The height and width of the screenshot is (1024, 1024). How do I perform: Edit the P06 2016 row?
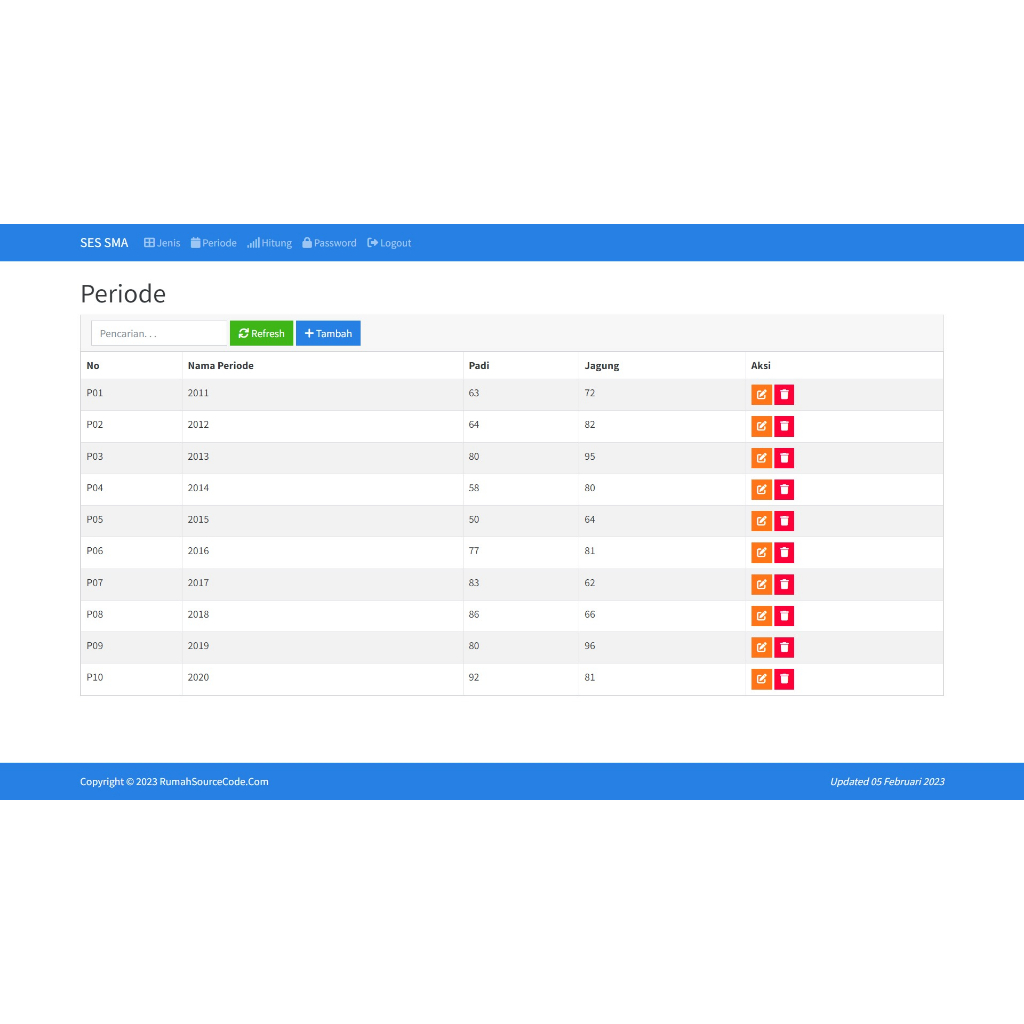[x=761, y=552]
